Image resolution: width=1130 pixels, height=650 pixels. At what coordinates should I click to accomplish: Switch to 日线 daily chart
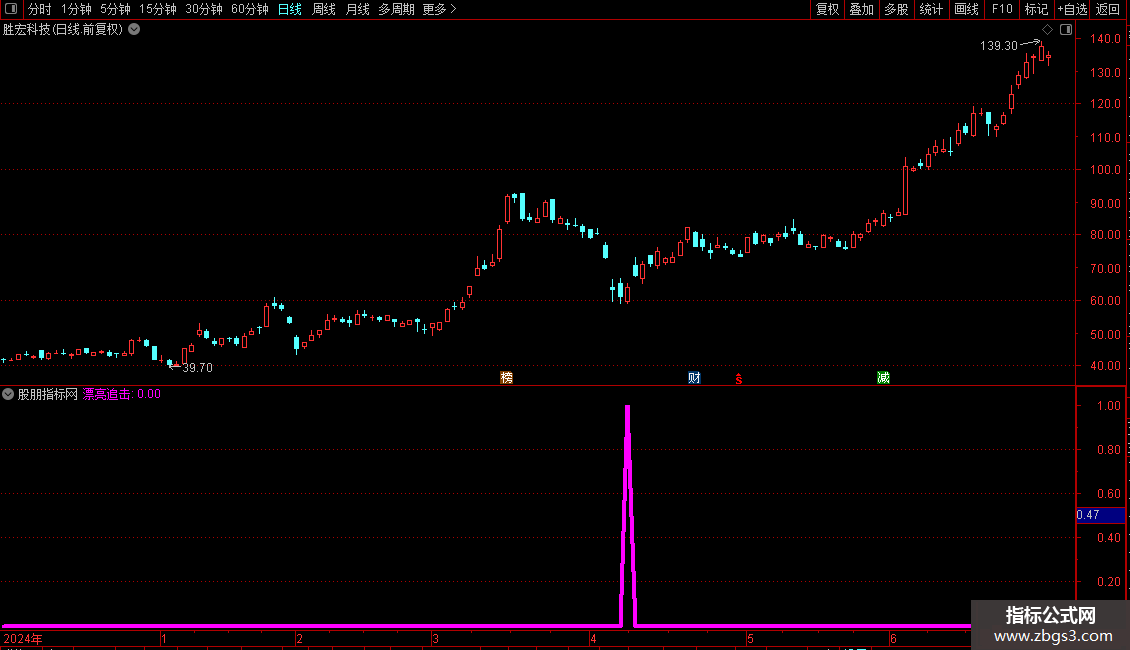(290, 9)
